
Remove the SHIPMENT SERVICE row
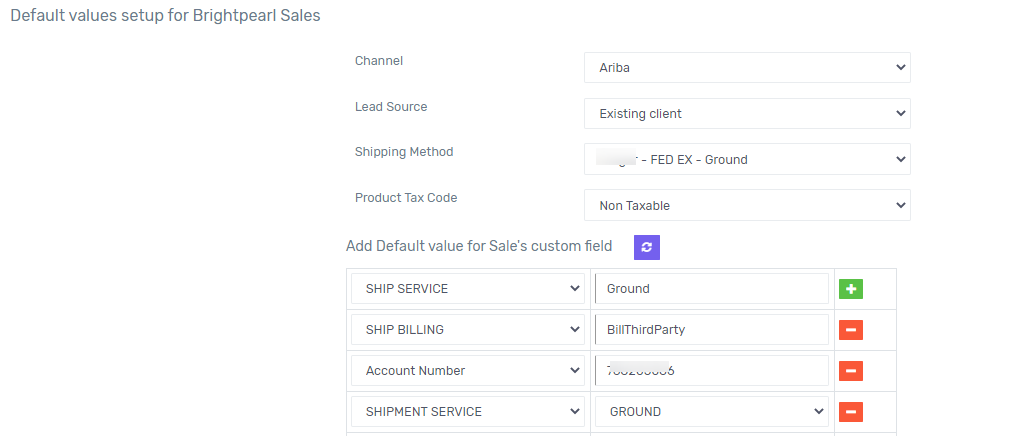point(851,412)
